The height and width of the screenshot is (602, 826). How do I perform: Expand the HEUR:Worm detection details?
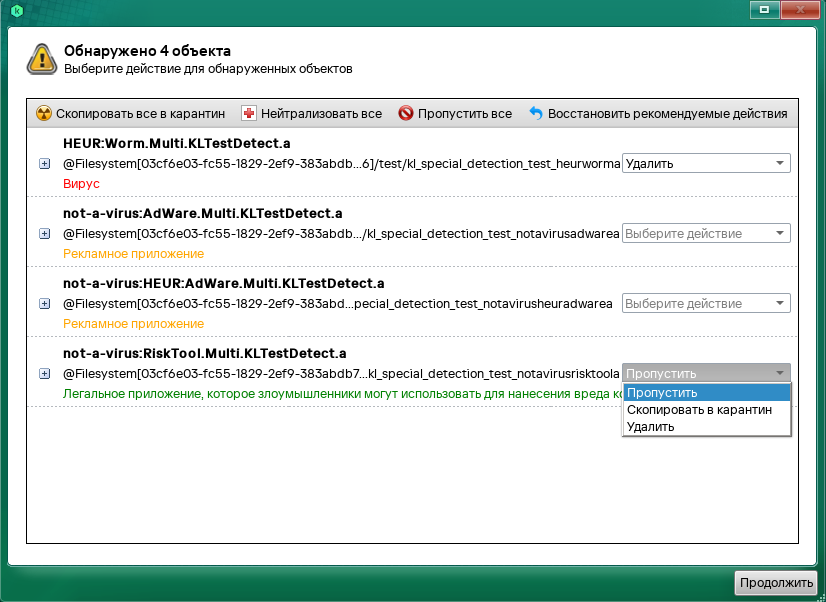click(x=44, y=164)
